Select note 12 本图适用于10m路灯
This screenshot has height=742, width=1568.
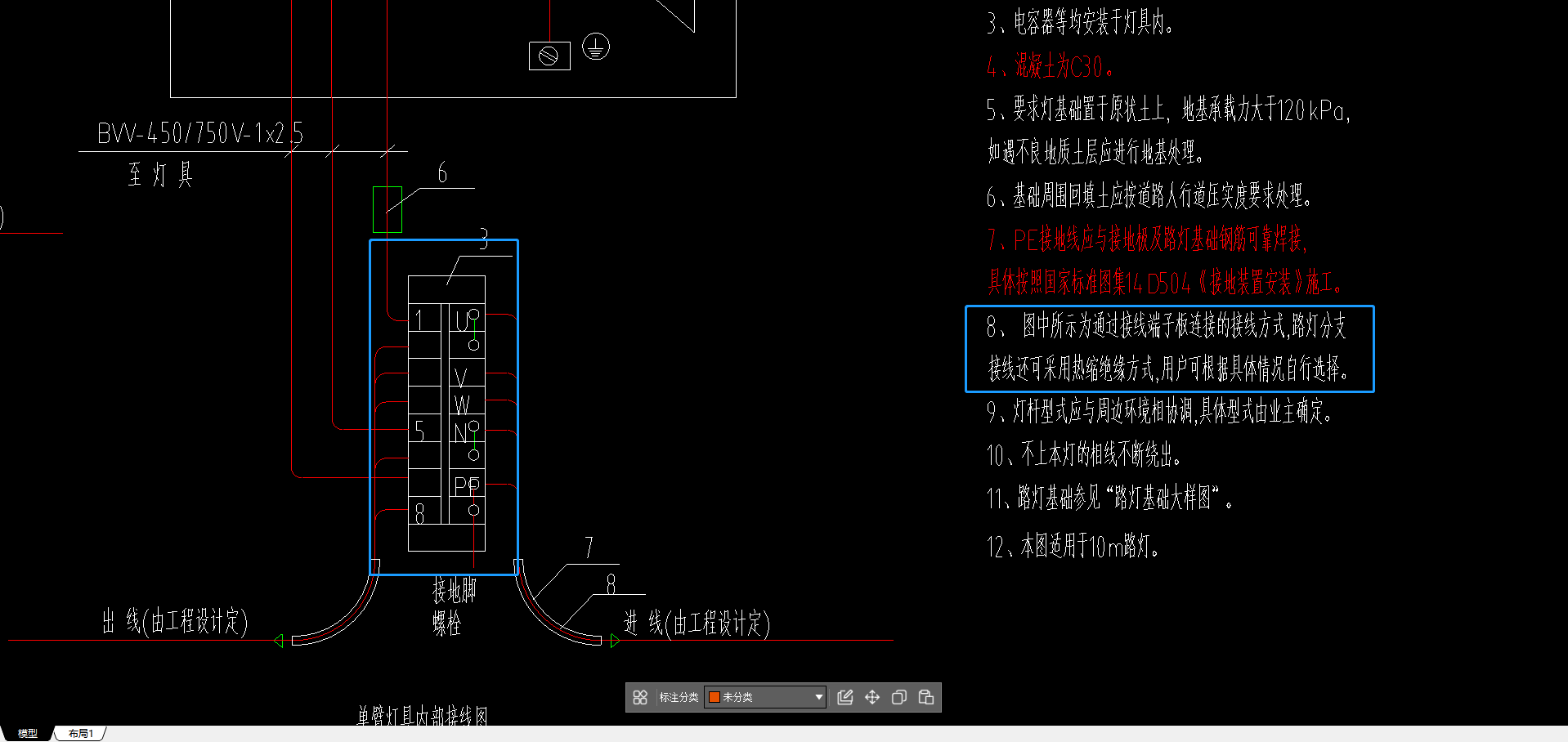pos(1073,545)
